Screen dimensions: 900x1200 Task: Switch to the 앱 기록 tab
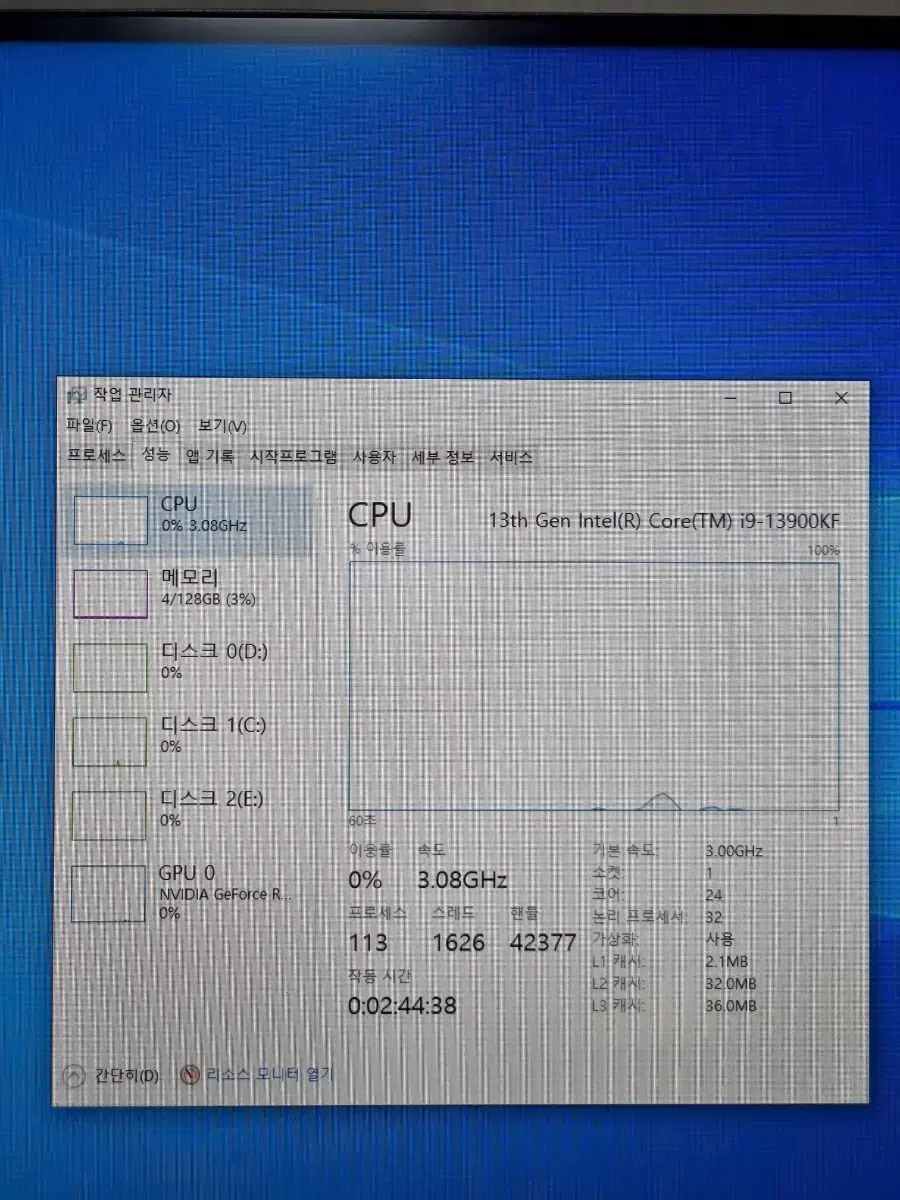pos(209,457)
